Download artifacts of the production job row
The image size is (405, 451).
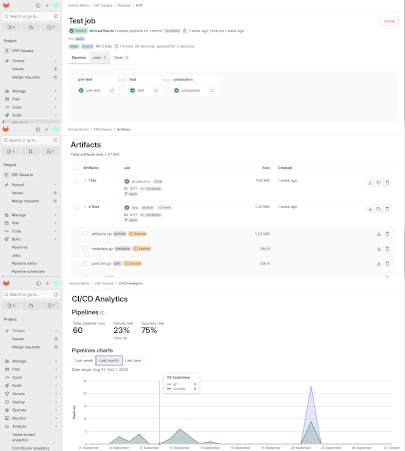[x=370, y=183]
